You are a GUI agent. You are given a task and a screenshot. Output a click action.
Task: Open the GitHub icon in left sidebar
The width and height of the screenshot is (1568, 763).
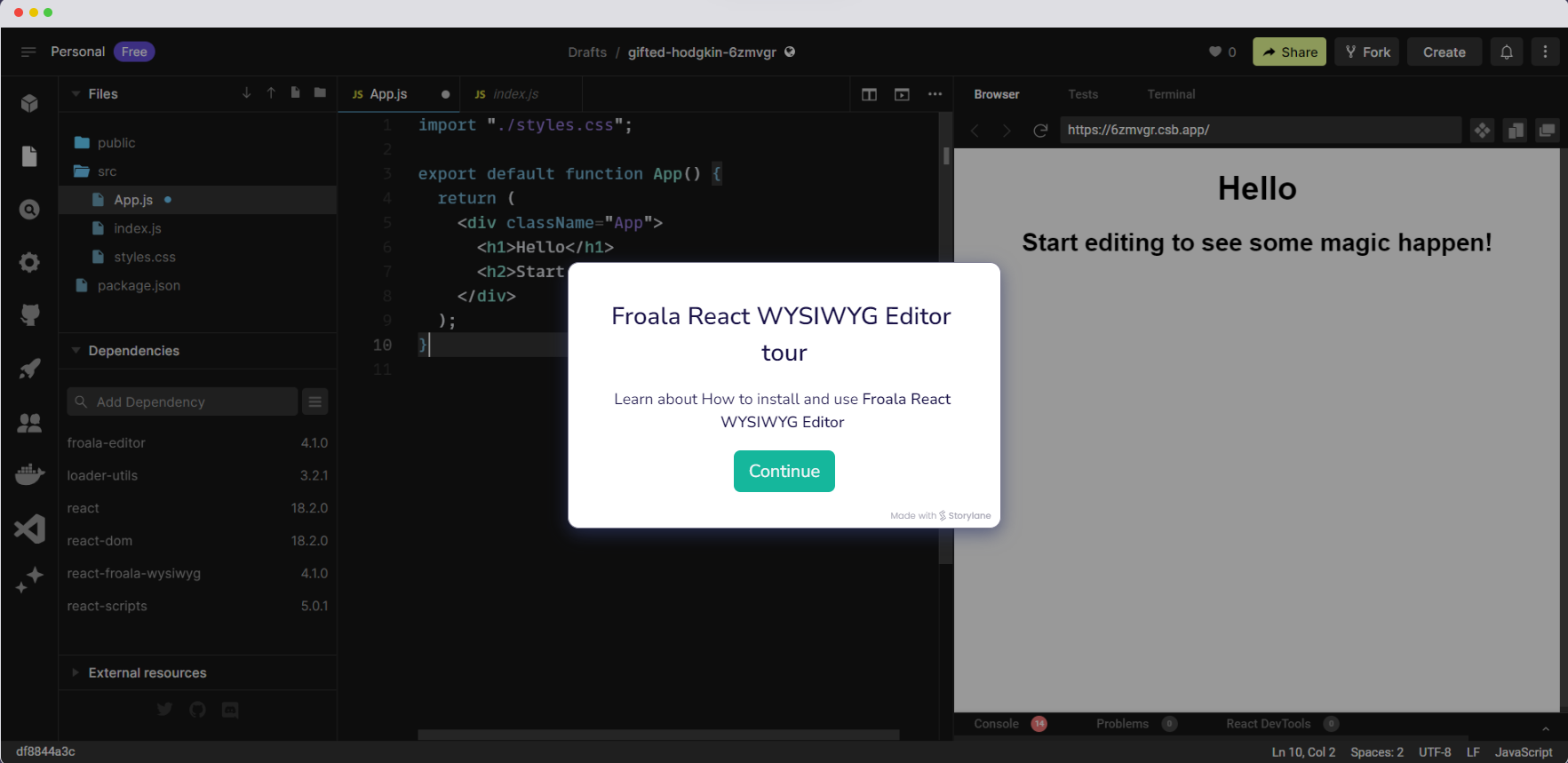coord(29,315)
